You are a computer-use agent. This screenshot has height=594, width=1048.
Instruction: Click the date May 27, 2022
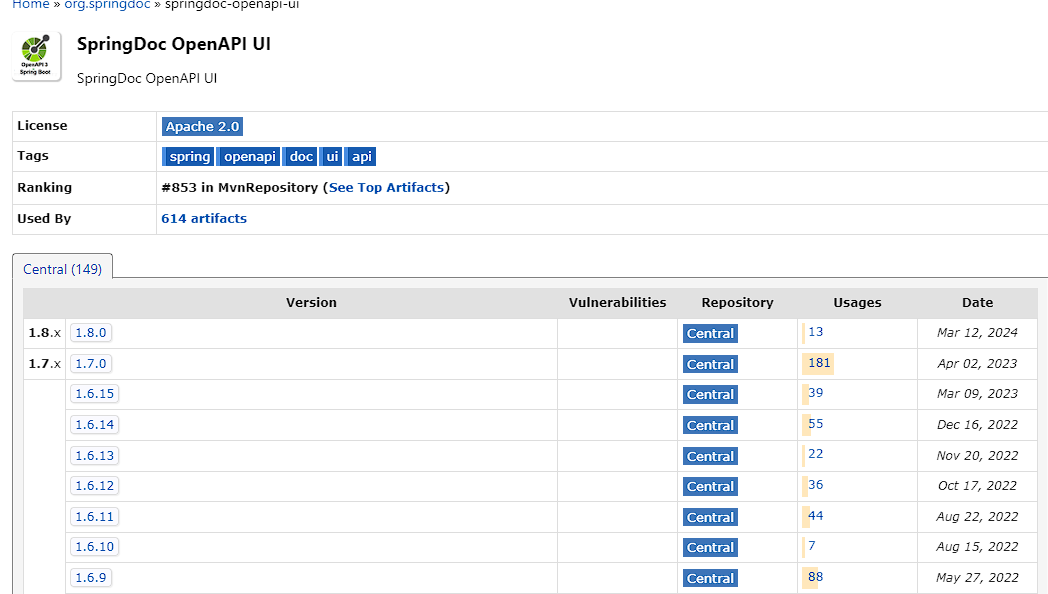(977, 577)
